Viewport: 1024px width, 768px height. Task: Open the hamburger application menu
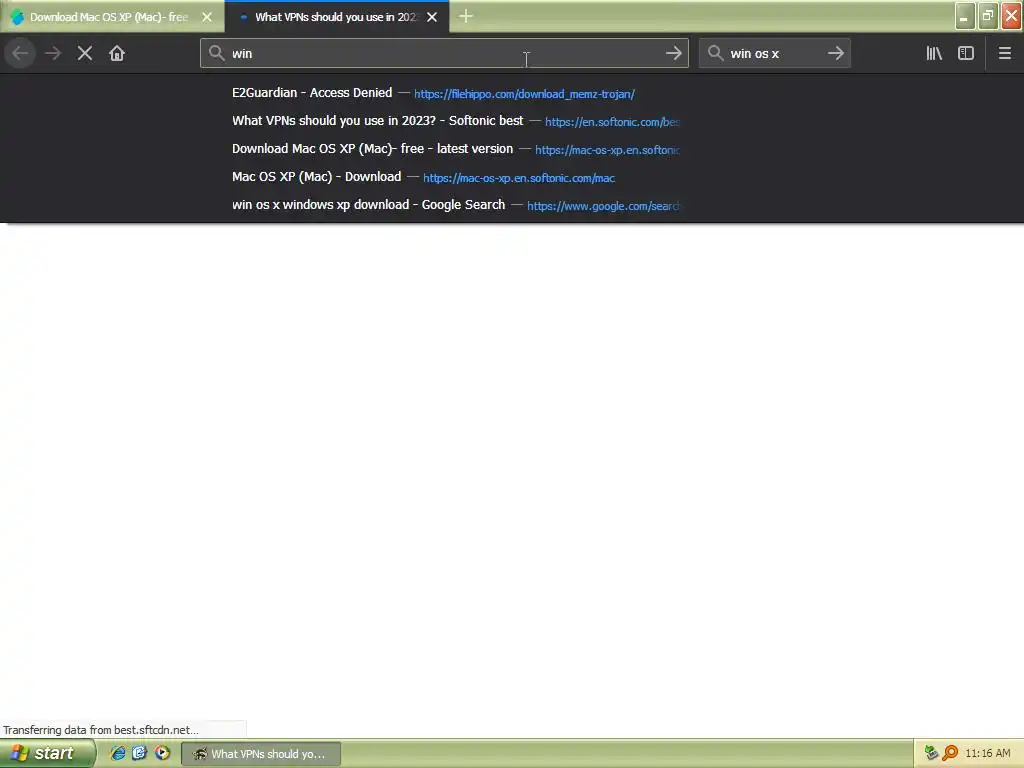tap(1004, 54)
